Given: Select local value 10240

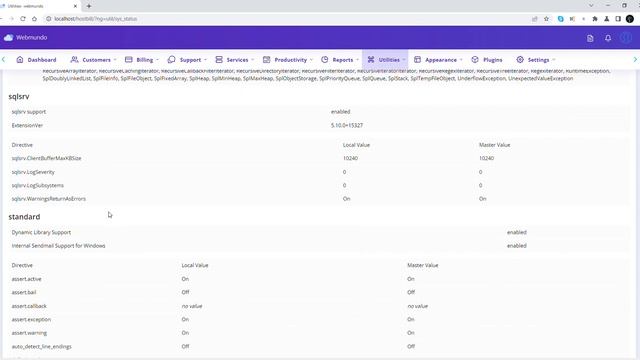Looking at the screenshot, I should click(x=350, y=158).
